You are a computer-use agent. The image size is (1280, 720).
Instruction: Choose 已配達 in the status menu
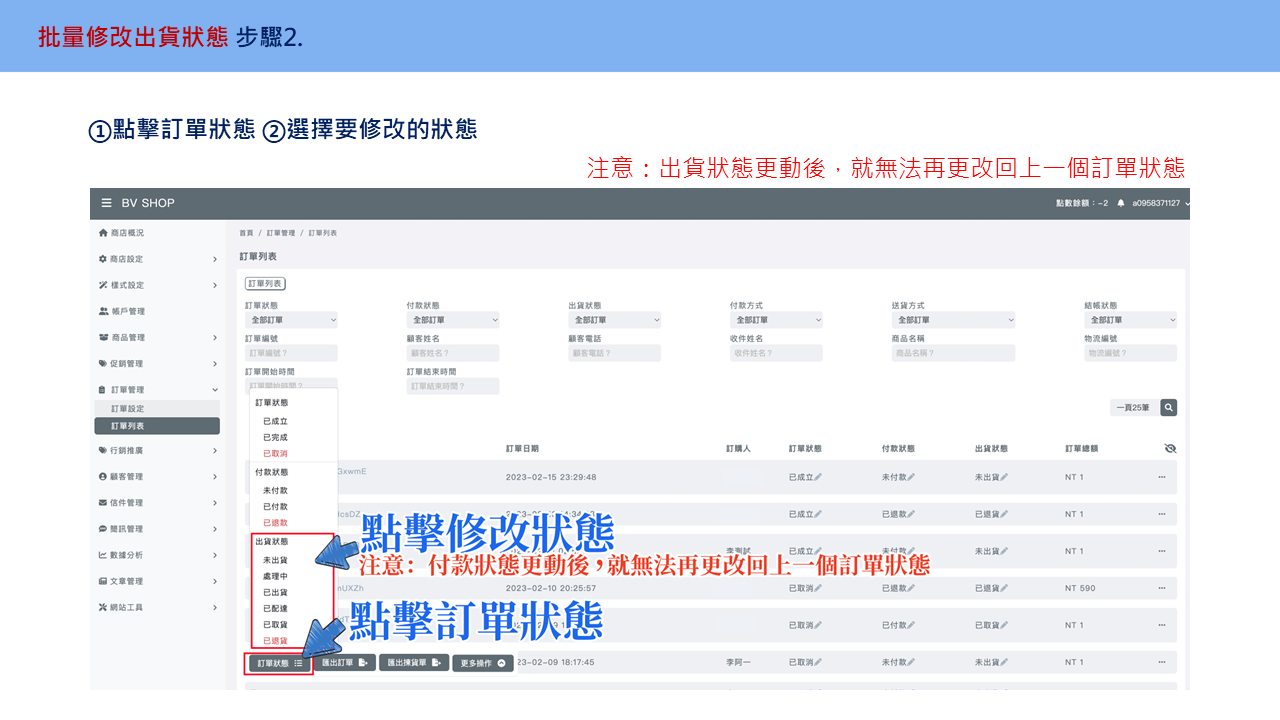(275, 608)
